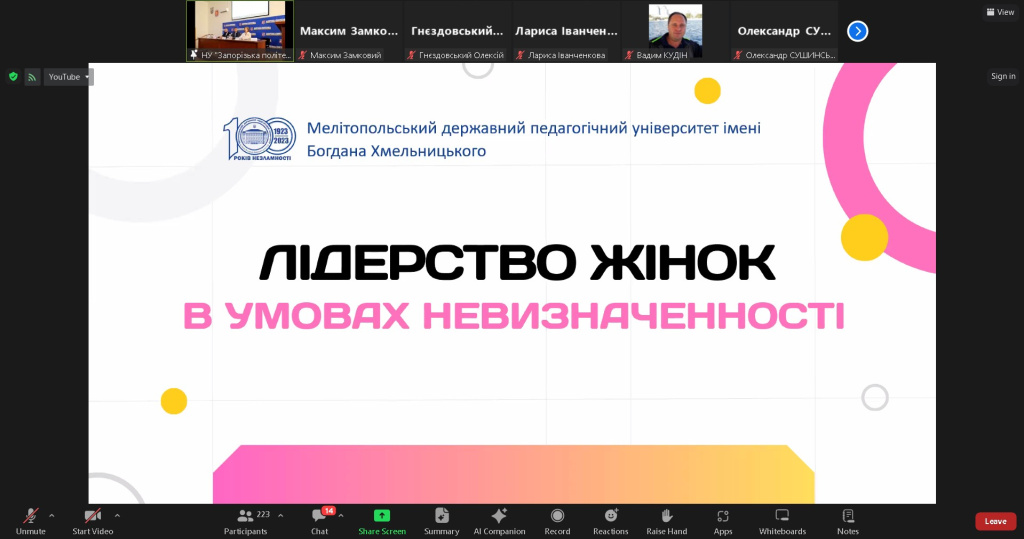Open video options arrow next to Start Video
Viewport: 1024px width, 539px height.
point(118,515)
